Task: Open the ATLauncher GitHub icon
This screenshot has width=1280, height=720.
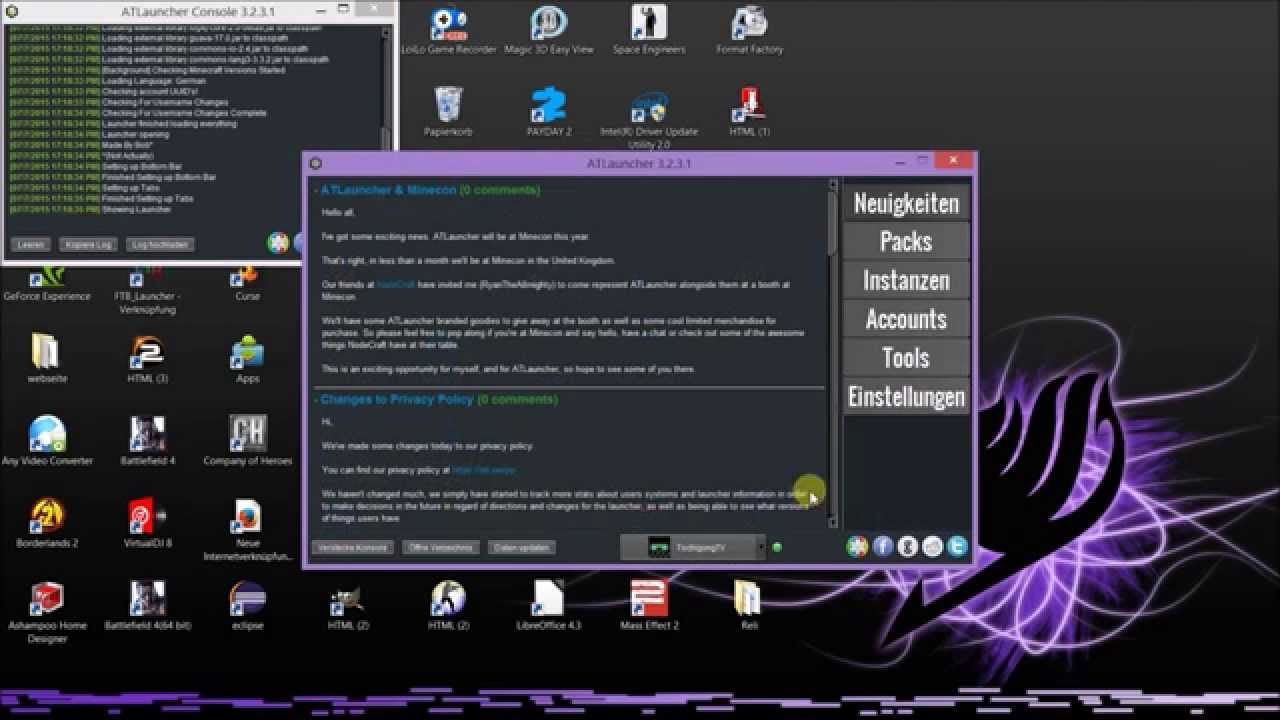Action: tap(907, 546)
